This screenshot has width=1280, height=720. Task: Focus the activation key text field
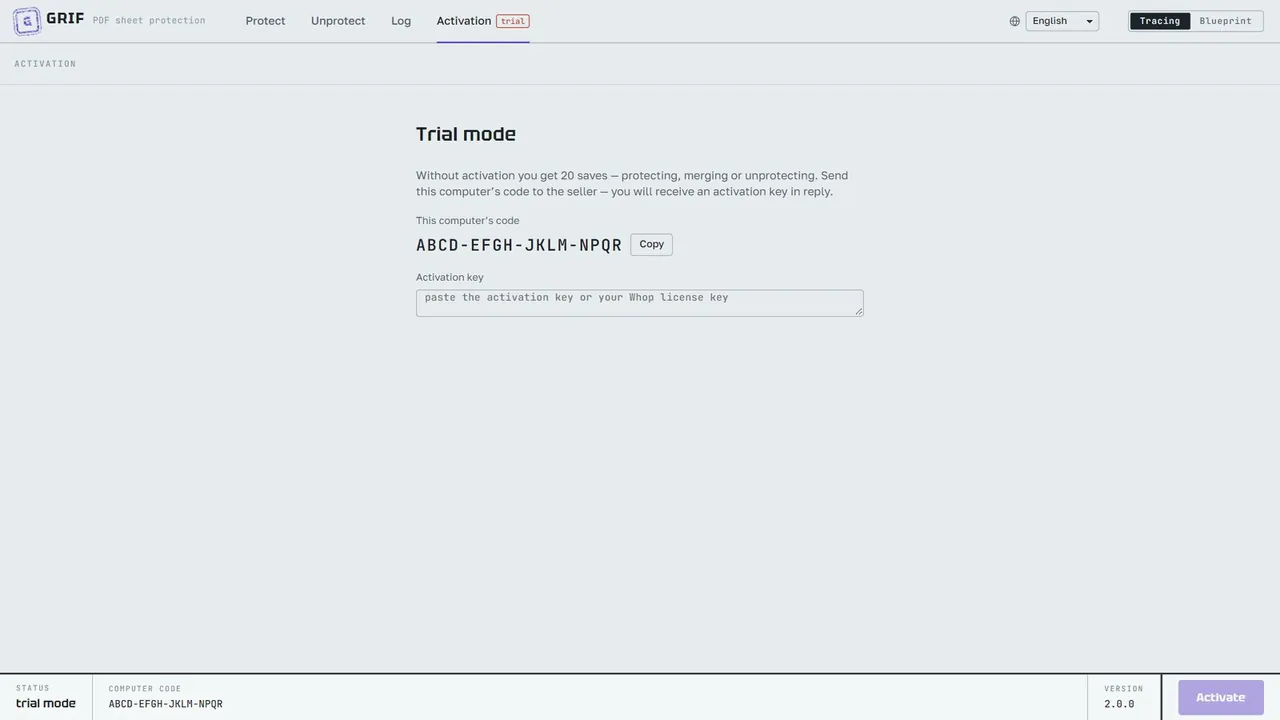coord(640,303)
